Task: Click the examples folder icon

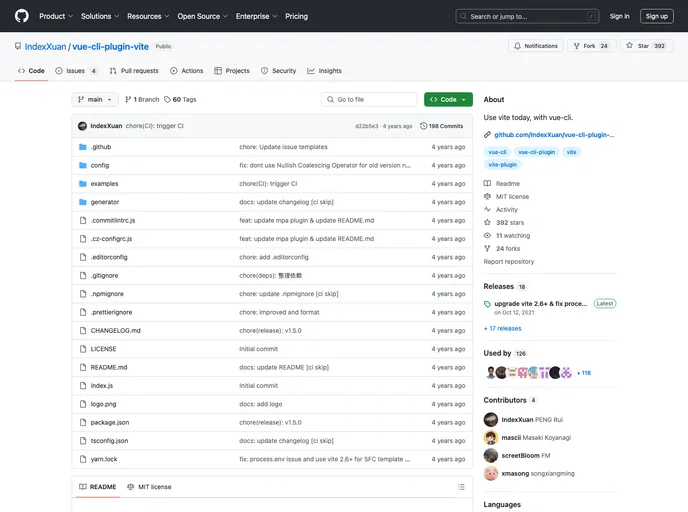Action: coord(82,184)
